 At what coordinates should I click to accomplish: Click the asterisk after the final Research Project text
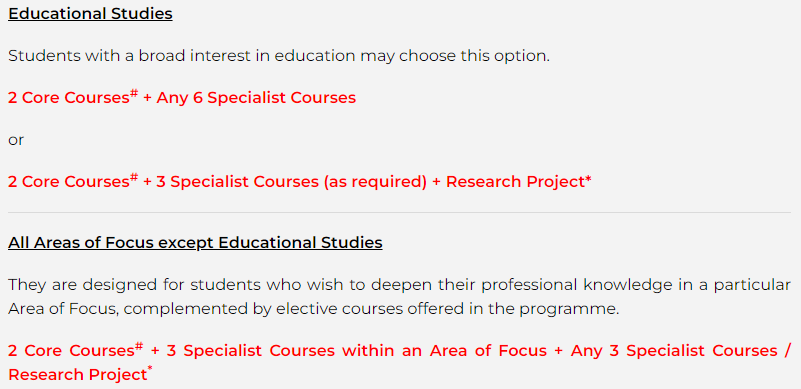150,370
